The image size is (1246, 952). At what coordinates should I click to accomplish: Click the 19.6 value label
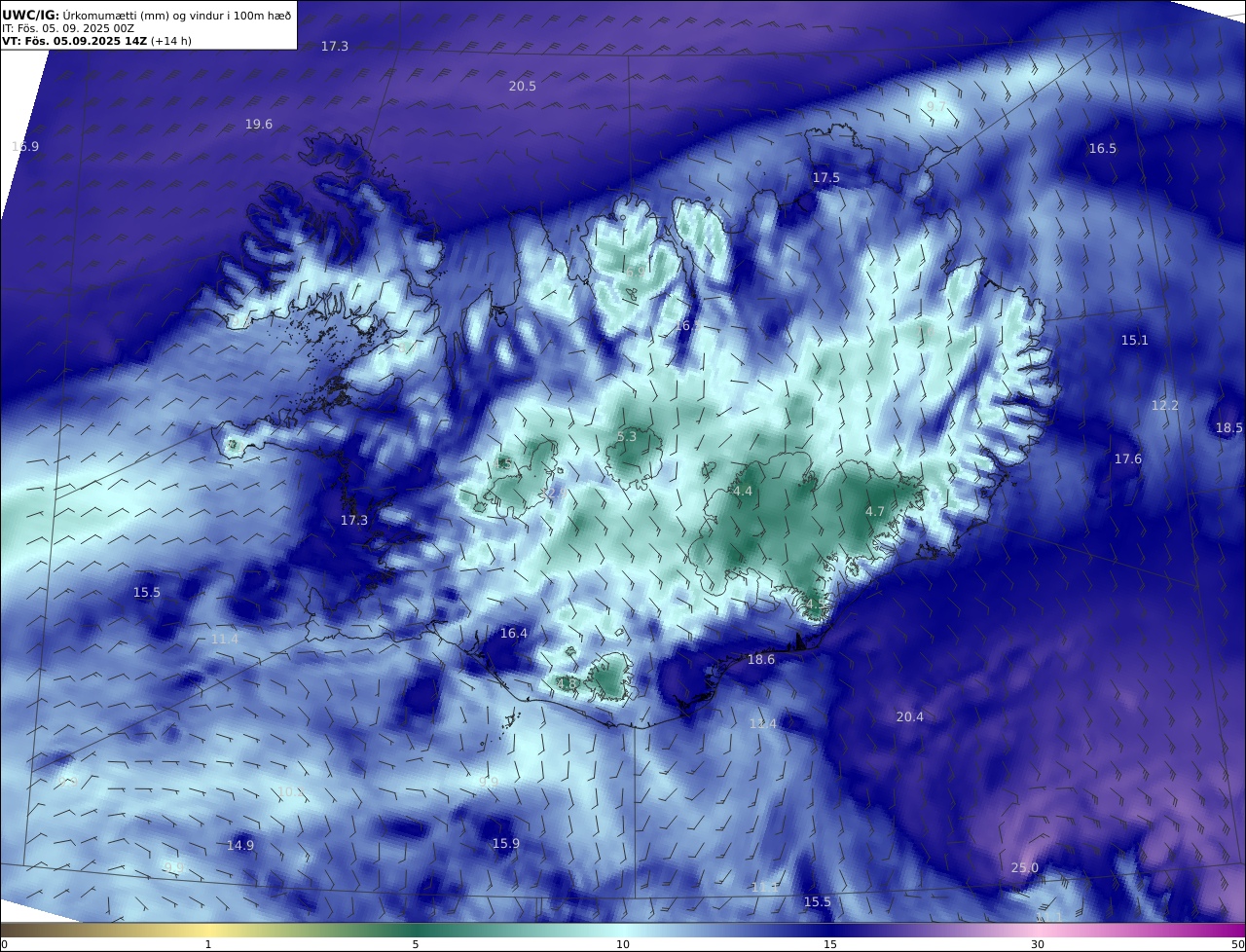[259, 125]
